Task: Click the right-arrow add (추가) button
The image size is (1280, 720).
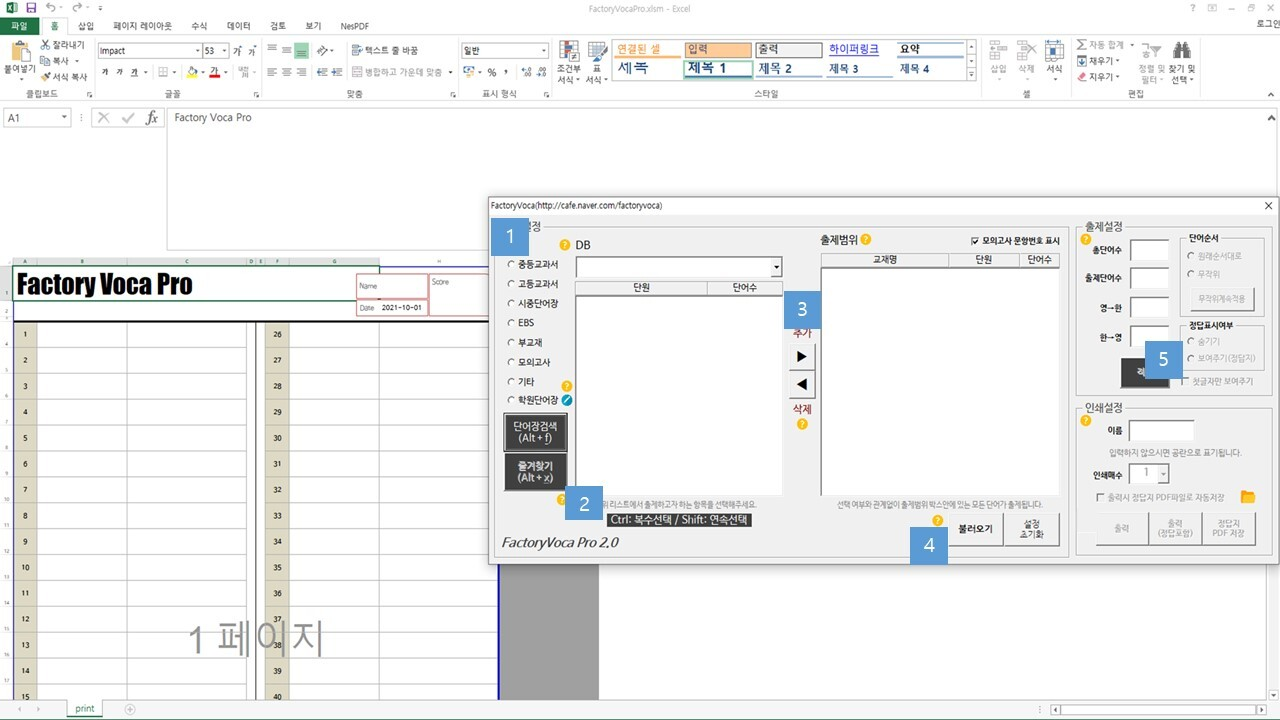Action: pyautogui.click(x=801, y=356)
